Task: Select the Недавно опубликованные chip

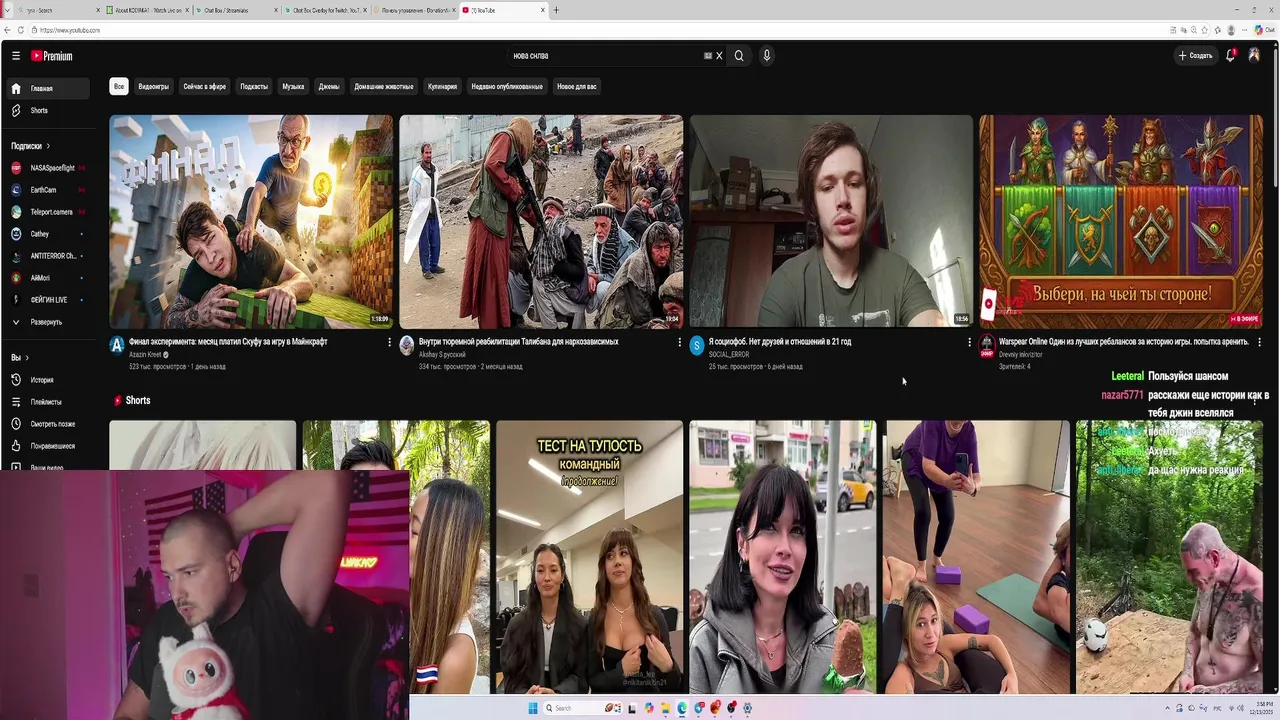Action: (x=507, y=87)
